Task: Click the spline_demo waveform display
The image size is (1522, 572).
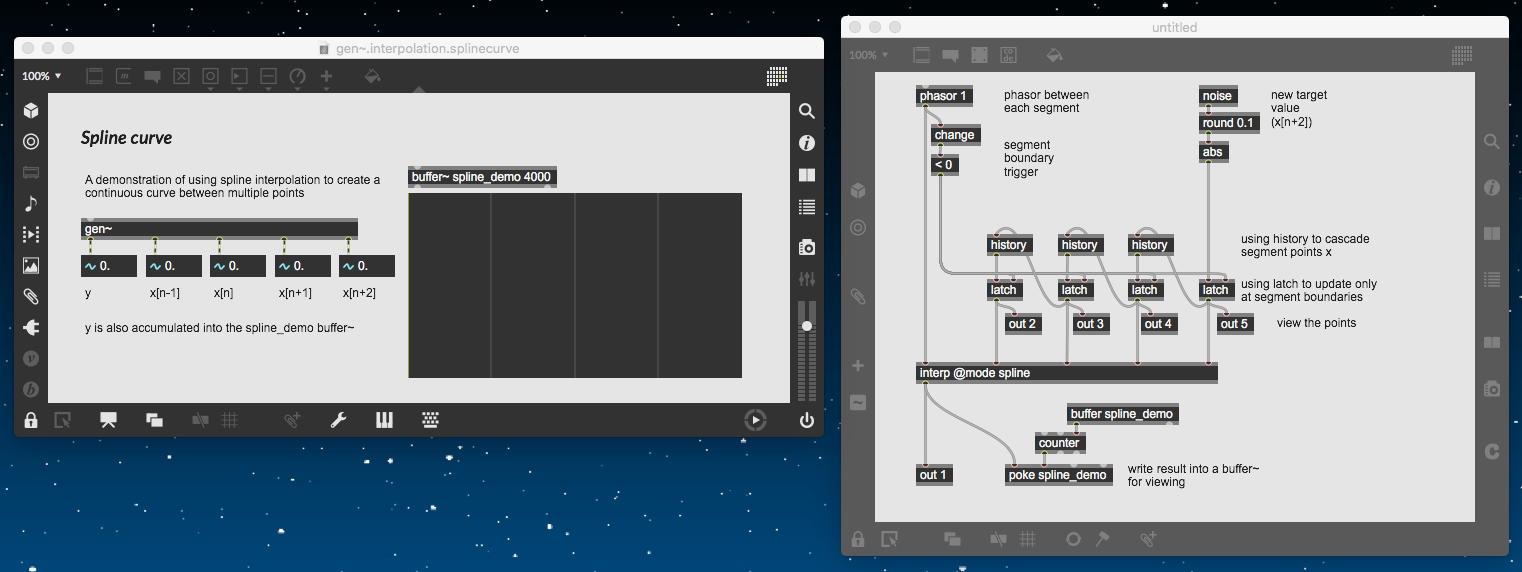Action: tap(575, 285)
